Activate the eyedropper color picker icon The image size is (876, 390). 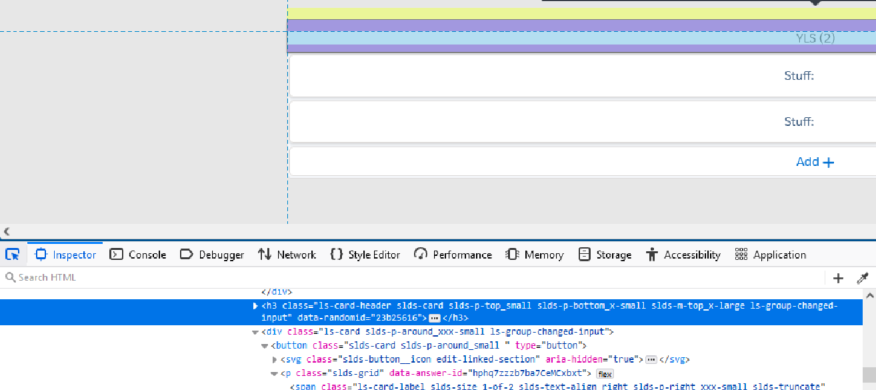point(863,278)
